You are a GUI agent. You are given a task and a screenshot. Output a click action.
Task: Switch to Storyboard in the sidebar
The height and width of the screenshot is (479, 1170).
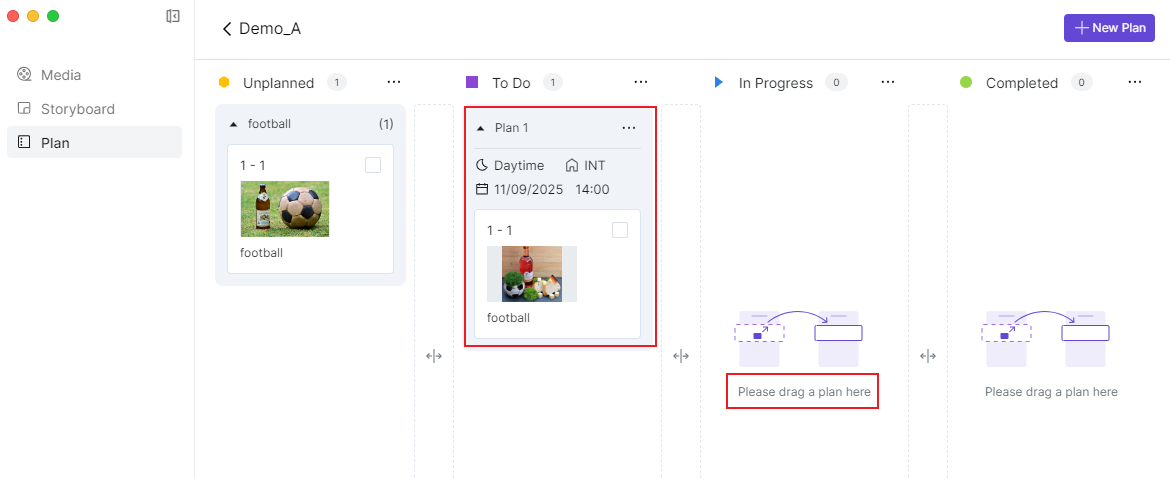pyautogui.click(x=77, y=109)
